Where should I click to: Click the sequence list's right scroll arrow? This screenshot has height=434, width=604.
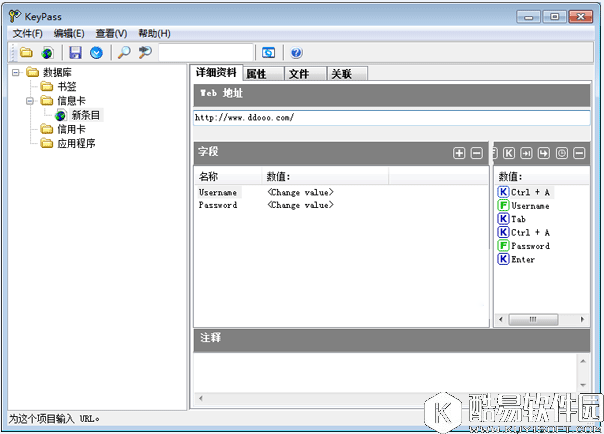click(582, 319)
